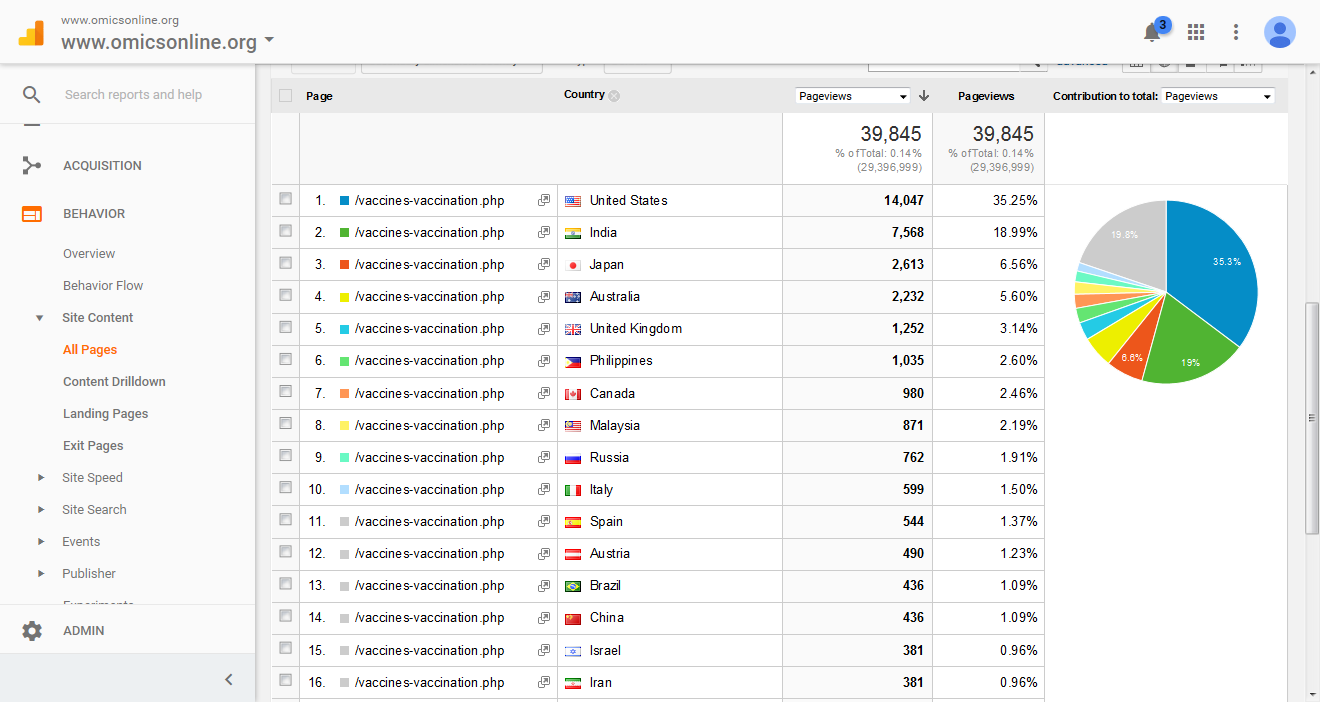Open United Kingdom row page in new window
Viewport: 1320px width, 702px height.
[543, 328]
